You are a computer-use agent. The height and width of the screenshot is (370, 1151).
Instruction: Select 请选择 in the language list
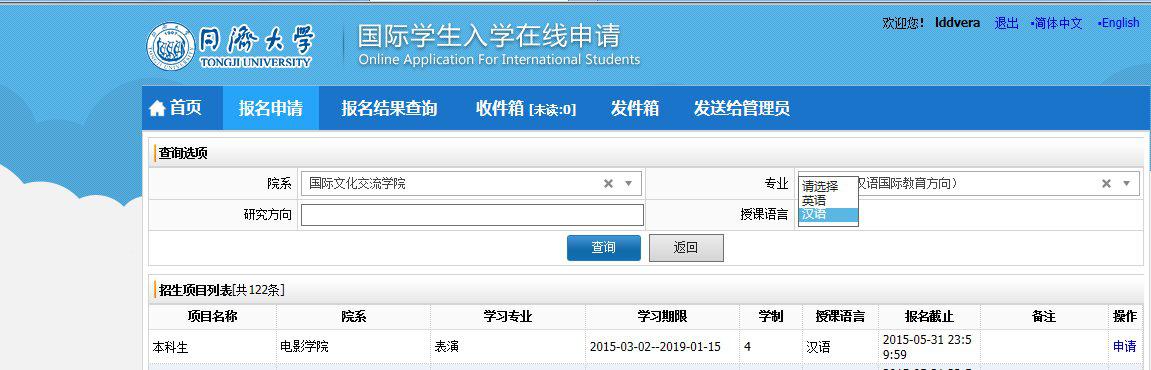point(828,186)
